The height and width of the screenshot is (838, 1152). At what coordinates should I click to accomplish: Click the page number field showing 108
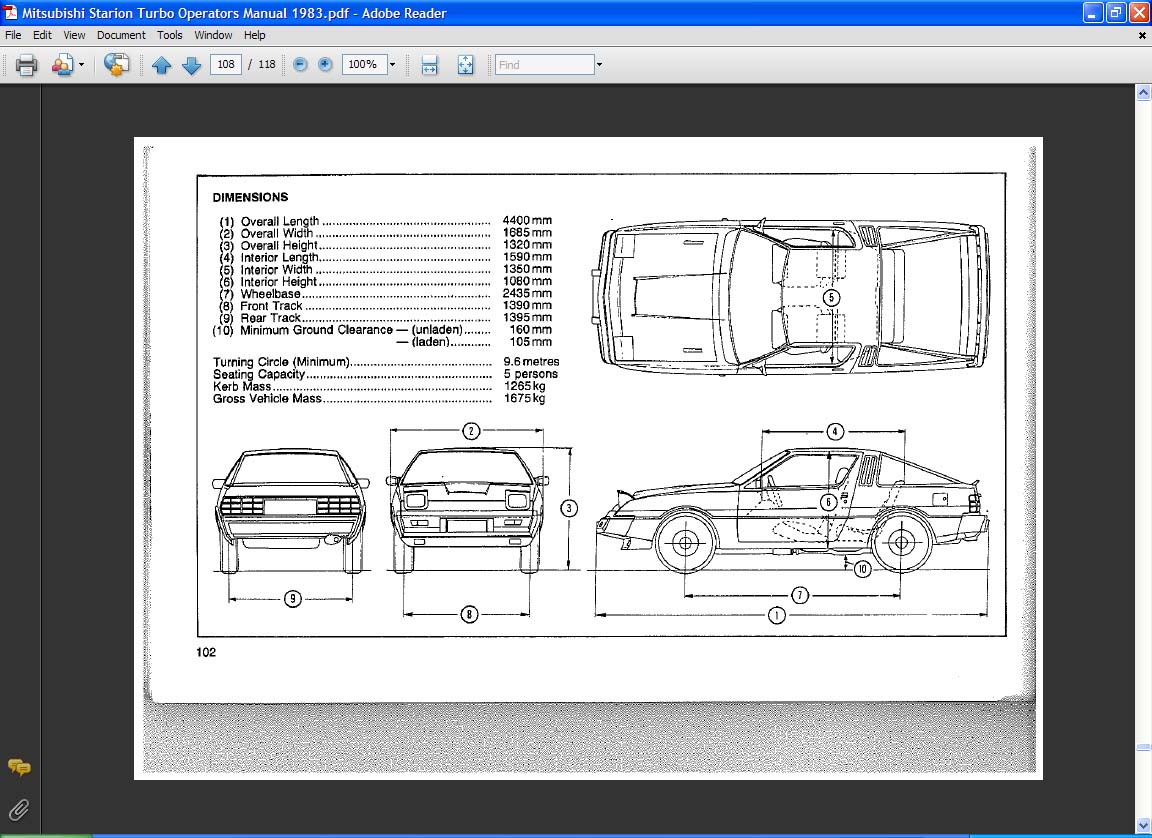pyautogui.click(x=226, y=65)
